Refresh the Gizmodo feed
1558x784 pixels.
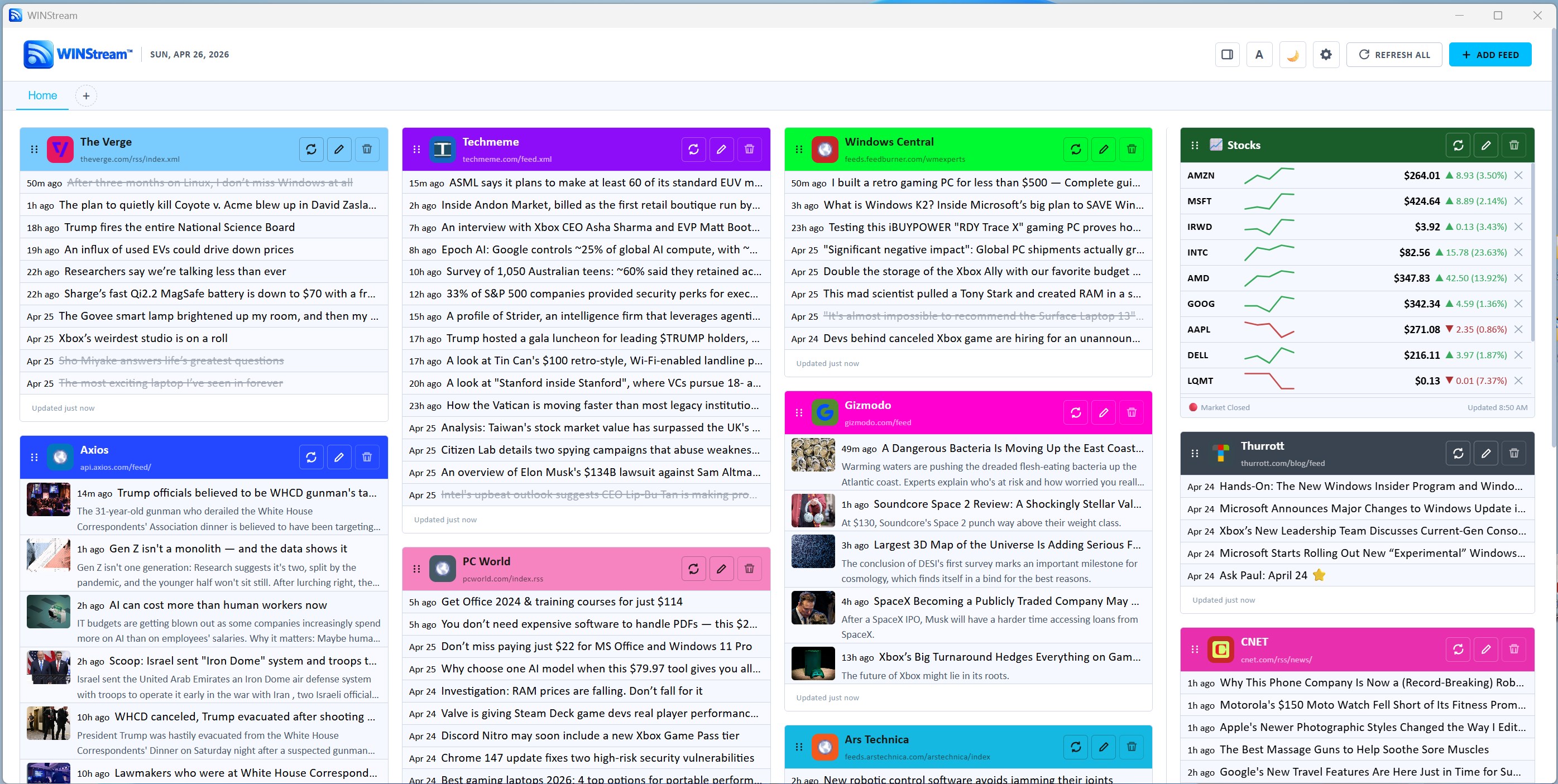point(1076,413)
